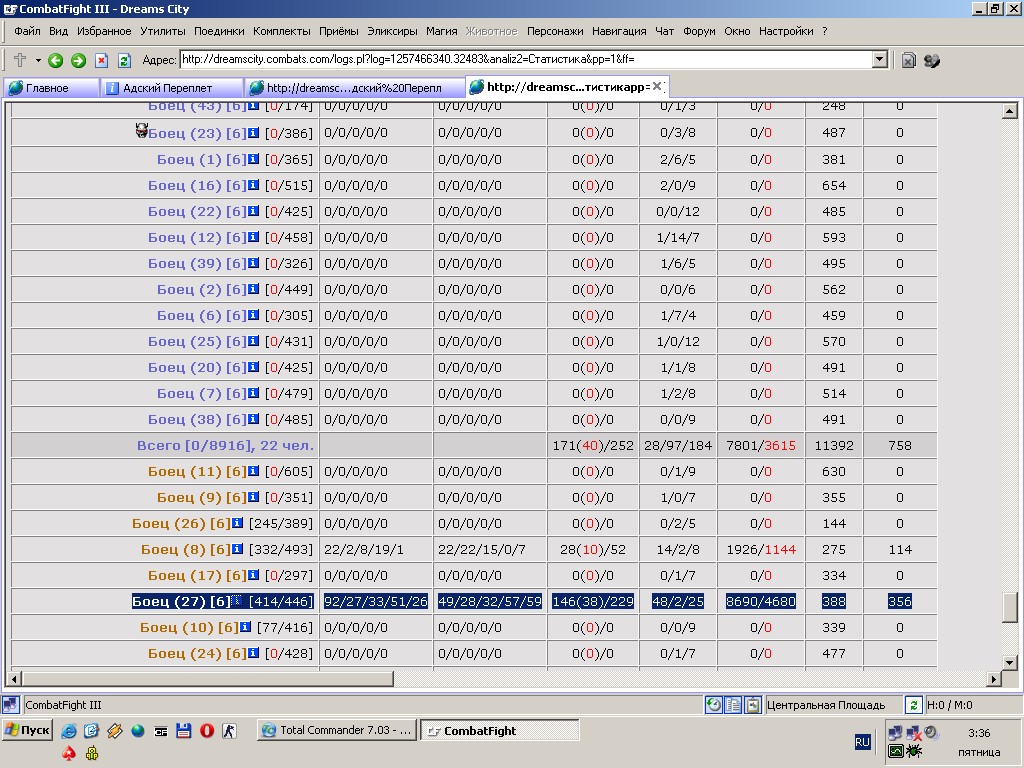Open the Боец (2) fighter link

pyautogui.click(x=201, y=290)
